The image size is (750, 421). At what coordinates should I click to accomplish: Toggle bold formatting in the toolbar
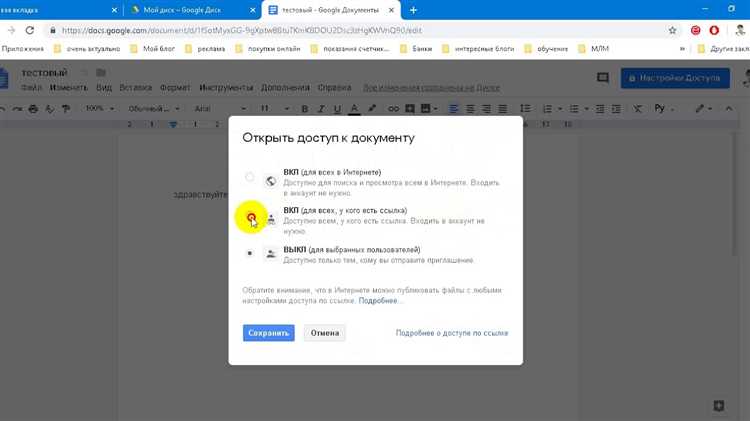pos(305,108)
